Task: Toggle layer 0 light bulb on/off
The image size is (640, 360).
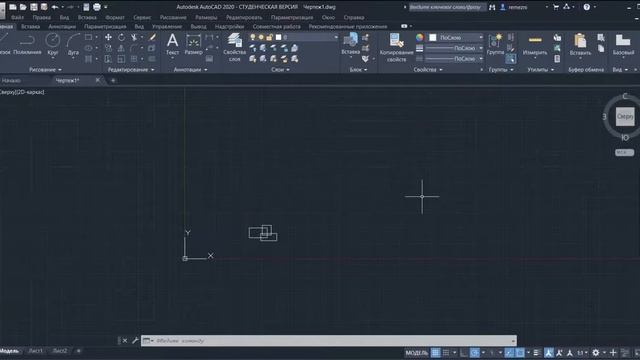Action: 253,37
